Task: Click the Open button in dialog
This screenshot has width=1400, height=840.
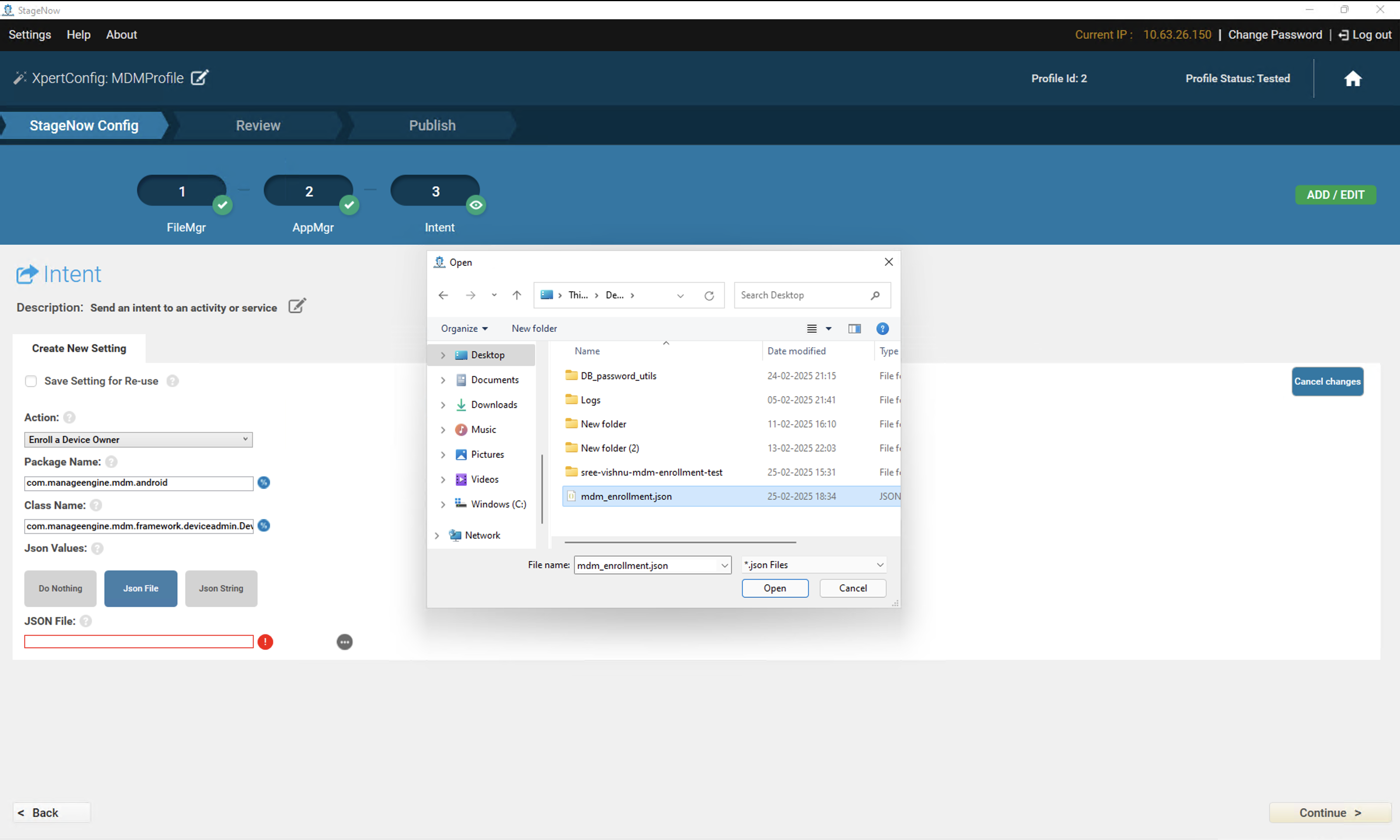Action: tap(775, 589)
